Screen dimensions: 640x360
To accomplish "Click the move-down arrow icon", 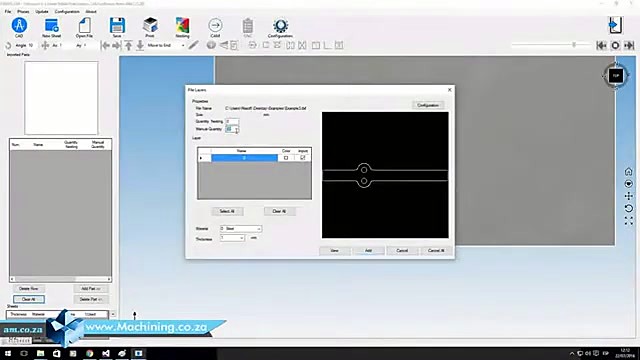I will pos(140,45).
